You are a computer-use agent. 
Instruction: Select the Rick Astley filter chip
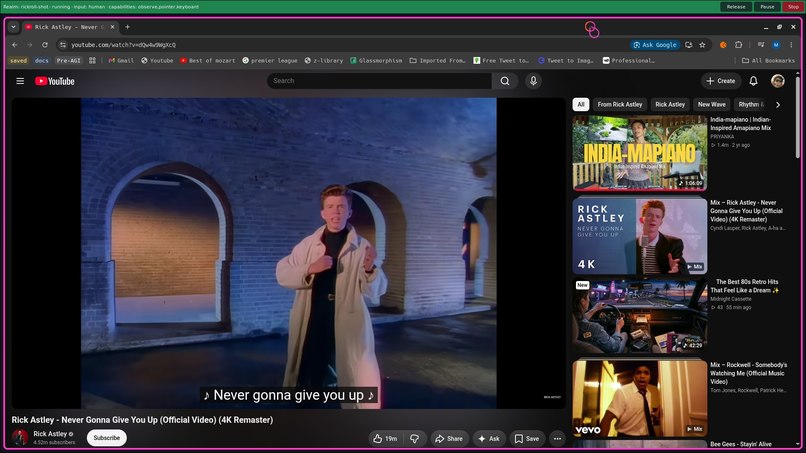pyautogui.click(x=670, y=104)
